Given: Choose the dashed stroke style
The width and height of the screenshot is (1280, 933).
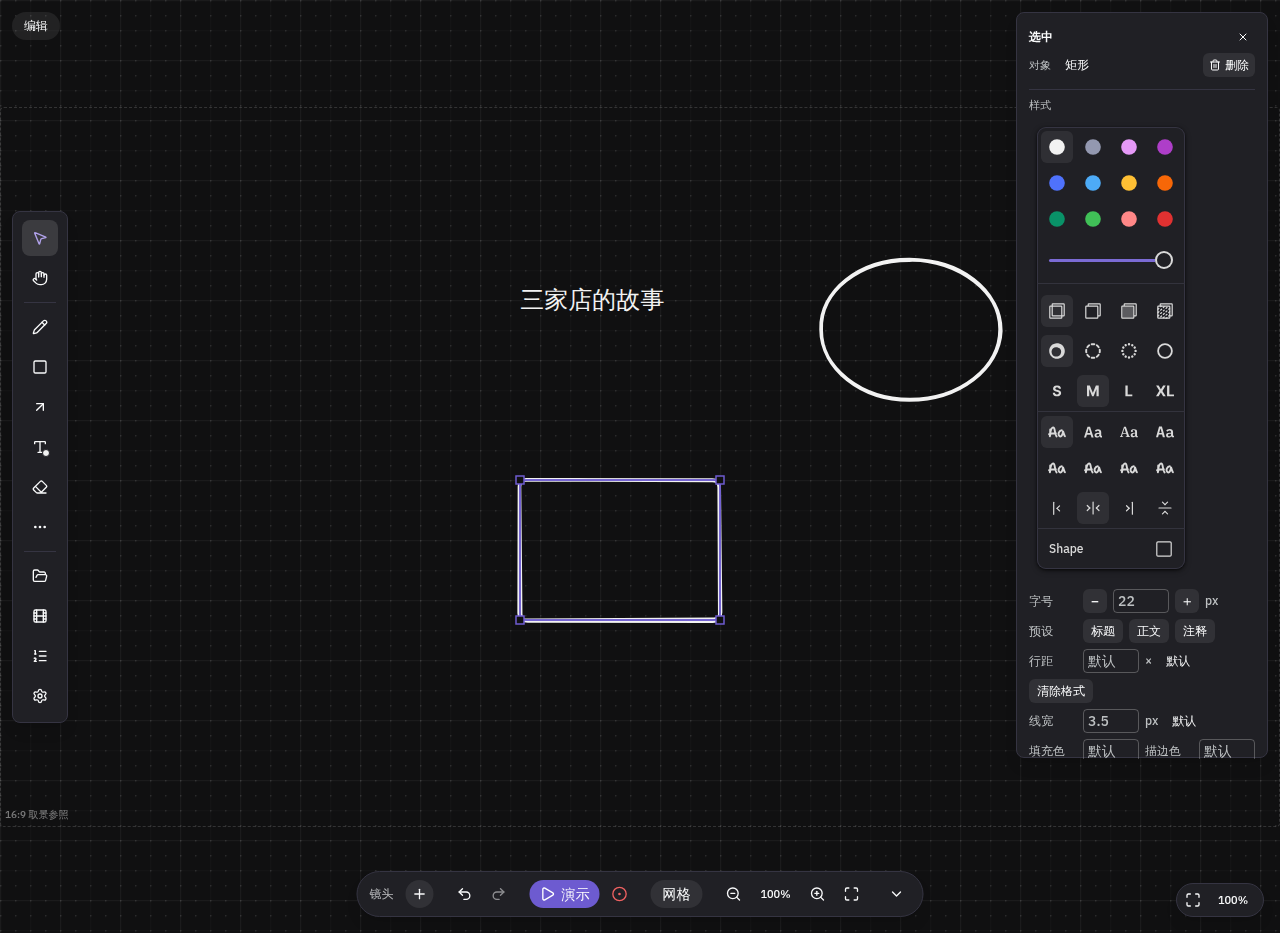Looking at the screenshot, I should pyautogui.click(x=1093, y=351).
